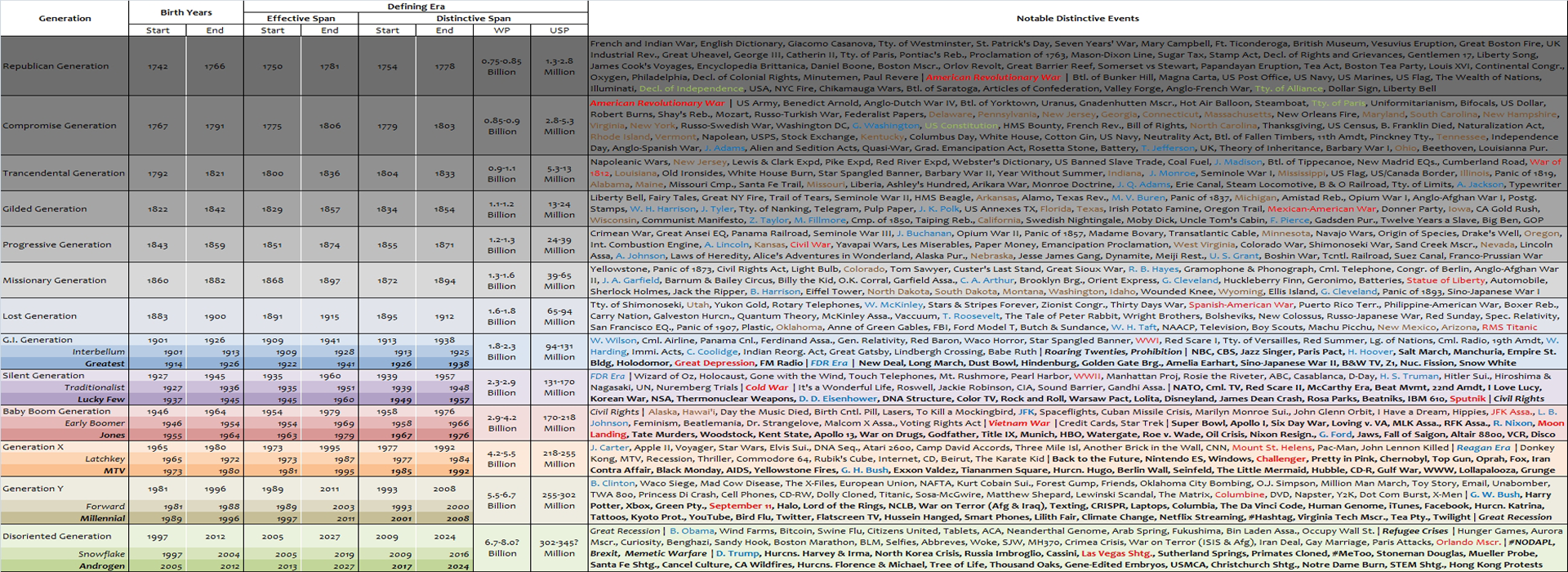The height and width of the screenshot is (572, 1568).
Task: Select the "13-24 Million" USP cell
Action: click(x=559, y=209)
